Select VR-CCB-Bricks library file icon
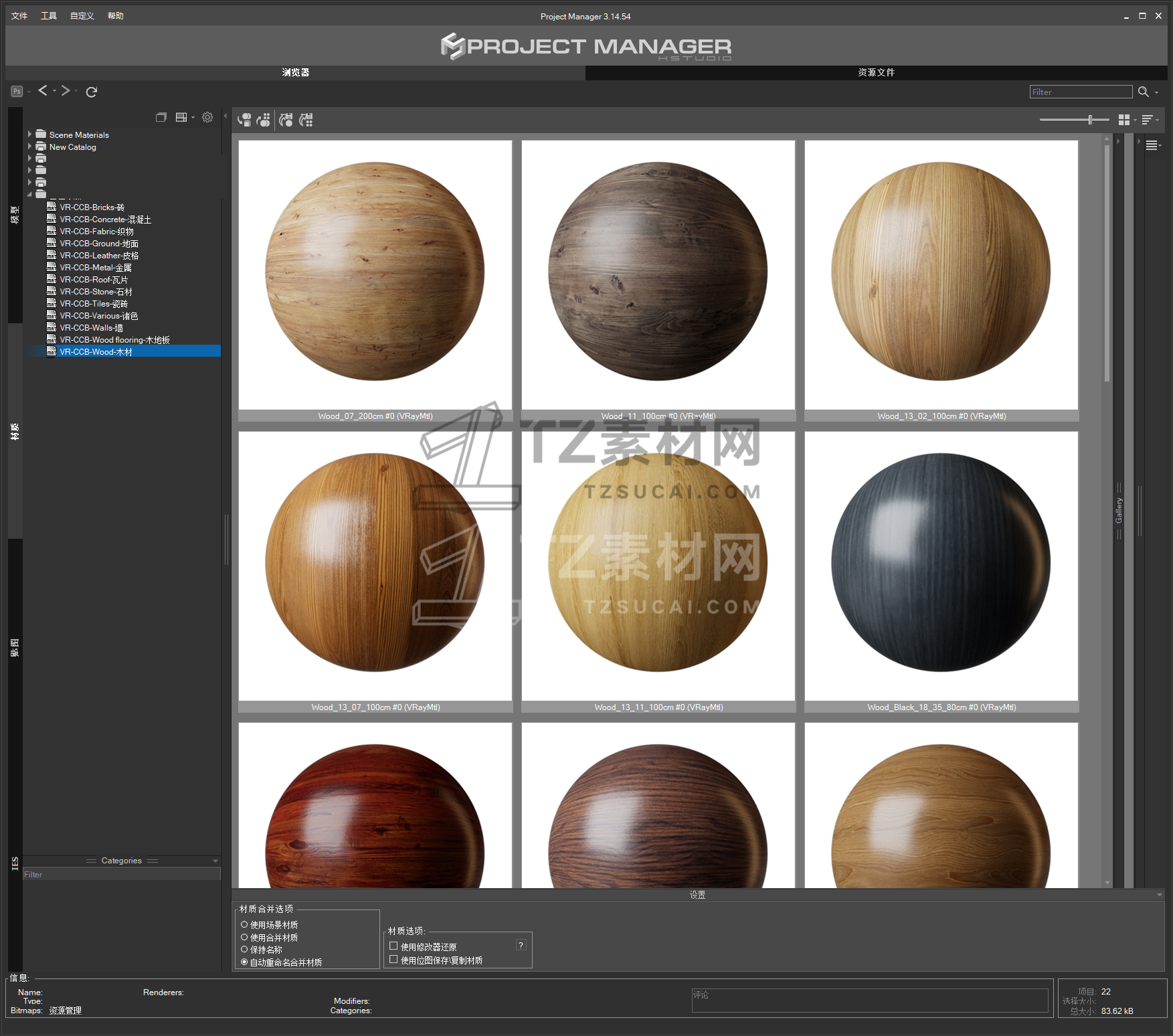1173x1036 pixels. pos(52,207)
